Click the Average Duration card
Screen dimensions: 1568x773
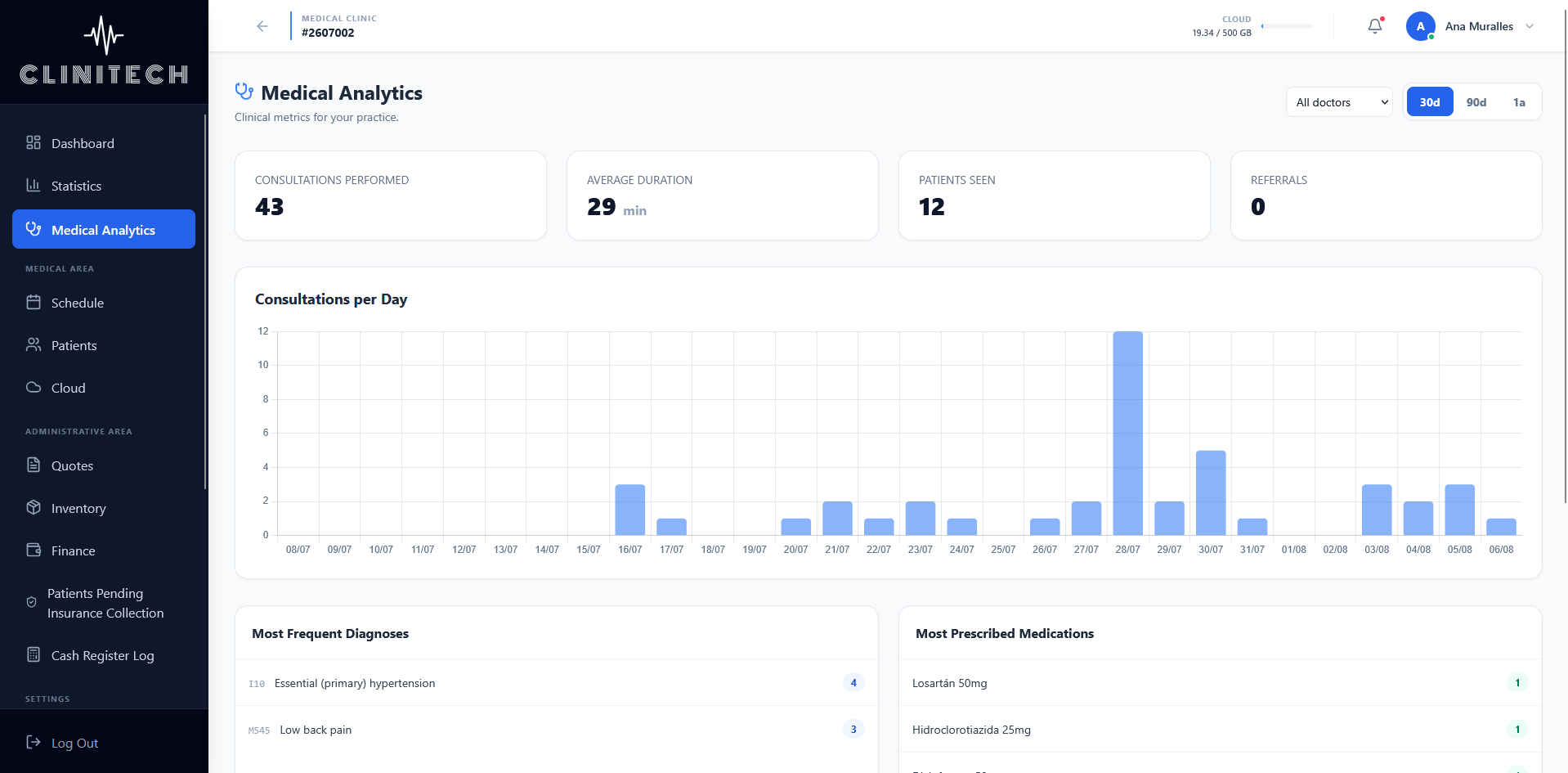(x=723, y=195)
